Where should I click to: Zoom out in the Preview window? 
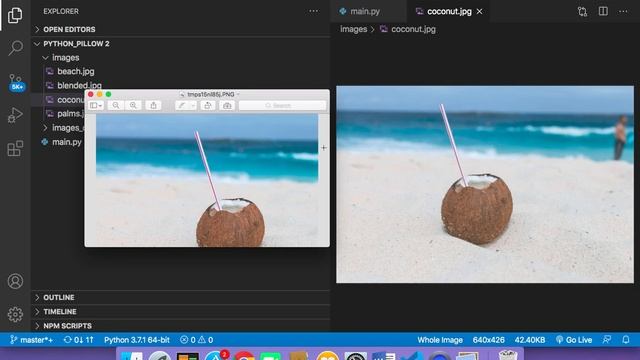click(116, 105)
